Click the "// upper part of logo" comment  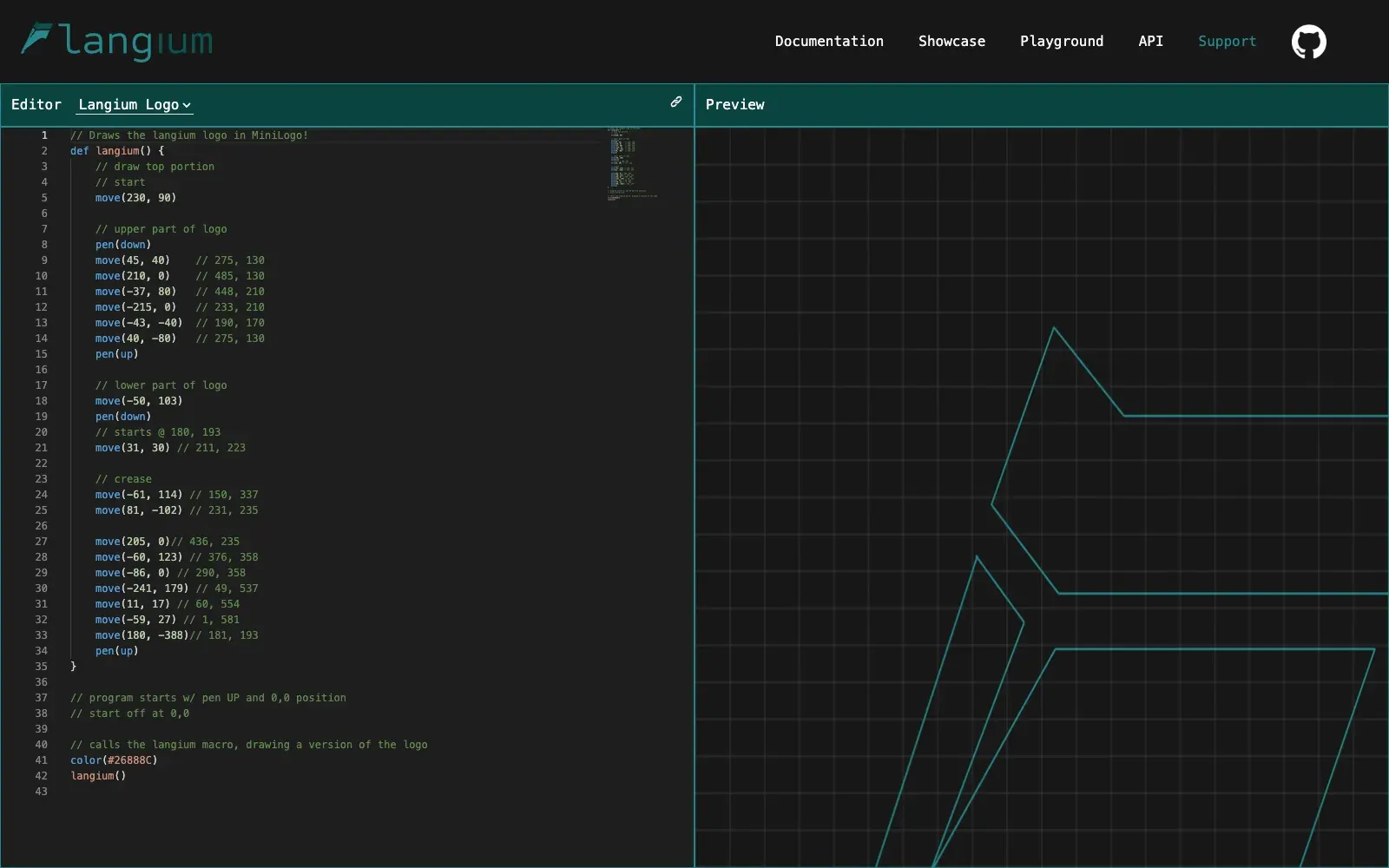161,229
